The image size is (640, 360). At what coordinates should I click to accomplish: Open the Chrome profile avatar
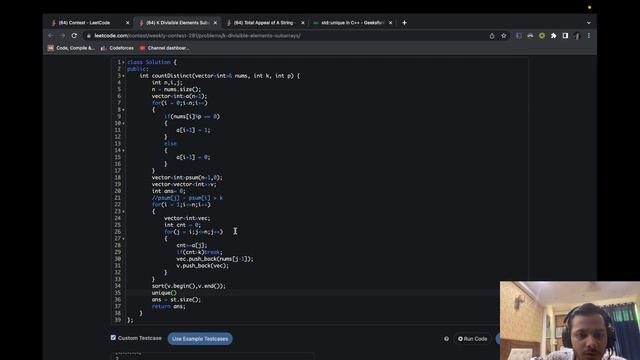(x=577, y=36)
